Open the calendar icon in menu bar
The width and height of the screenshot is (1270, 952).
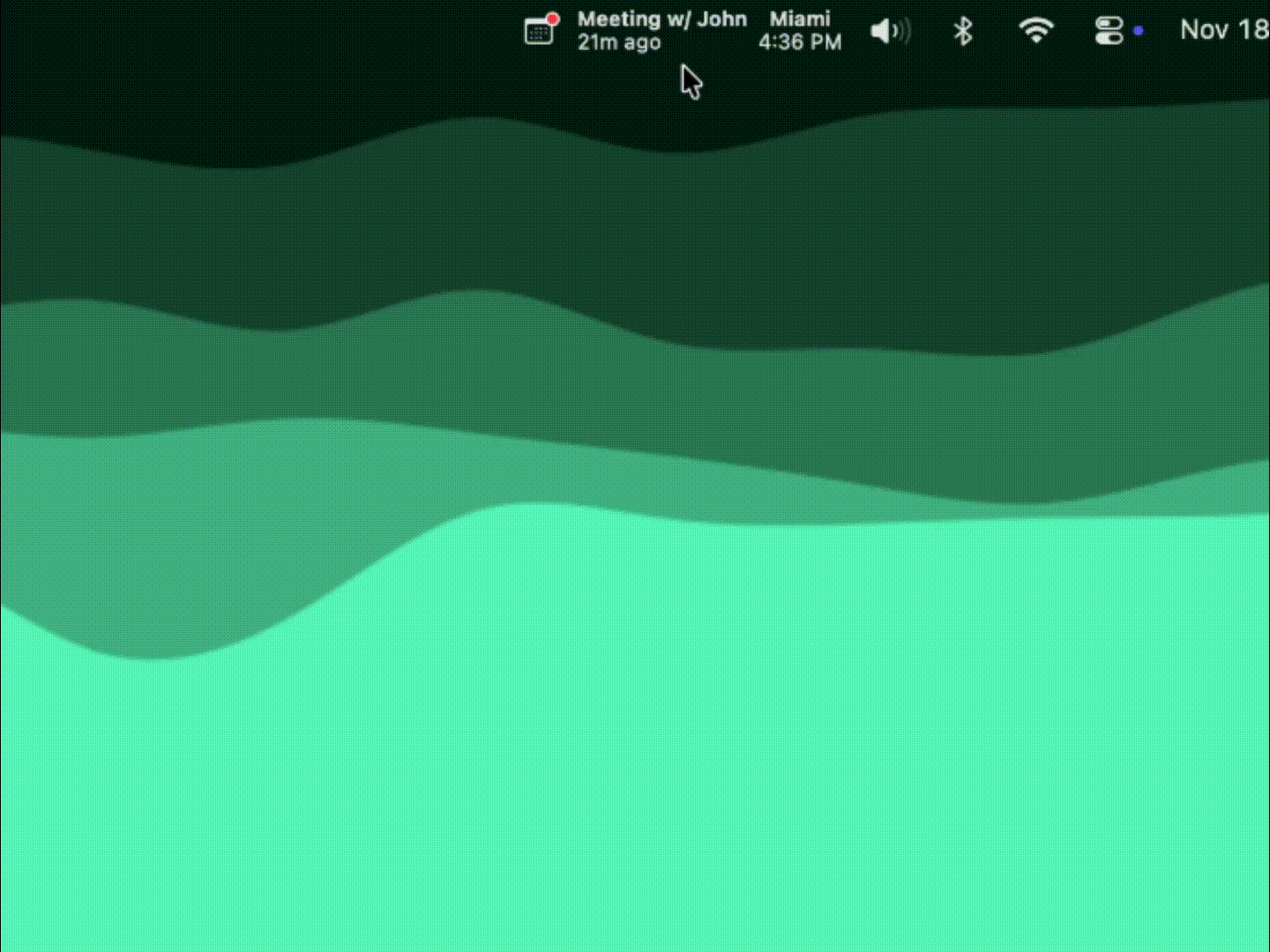(x=538, y=32)
